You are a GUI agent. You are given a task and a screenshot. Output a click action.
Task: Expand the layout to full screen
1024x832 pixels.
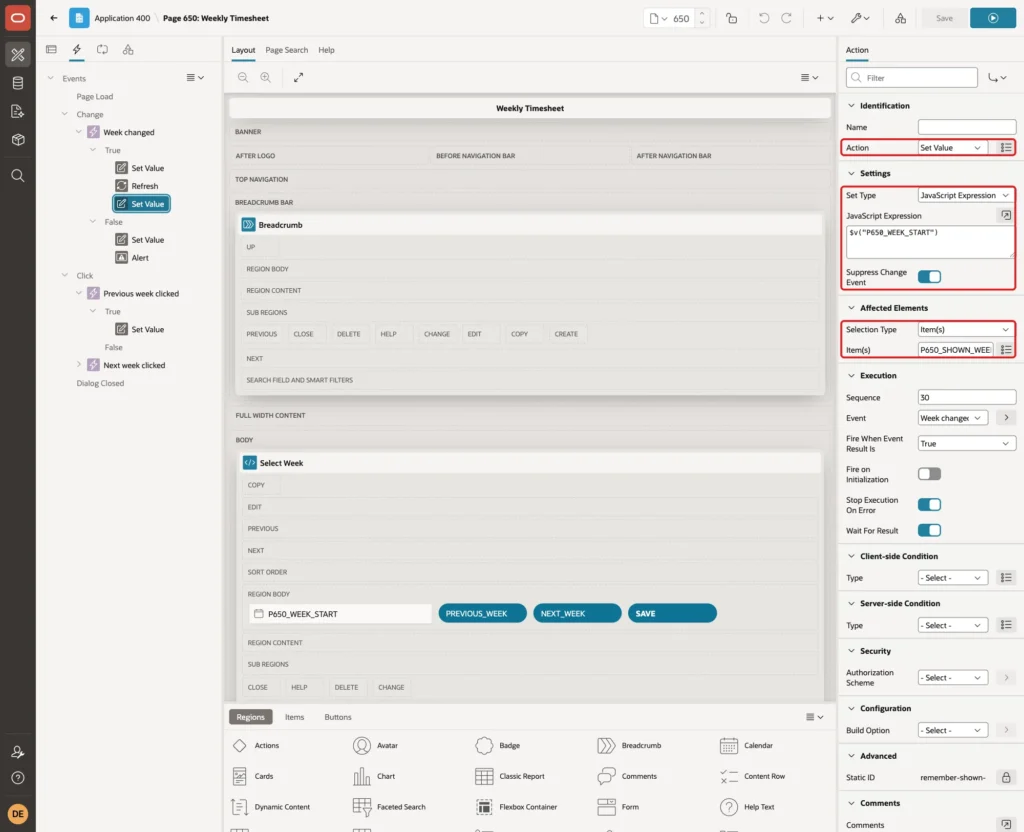pos(298,77)
